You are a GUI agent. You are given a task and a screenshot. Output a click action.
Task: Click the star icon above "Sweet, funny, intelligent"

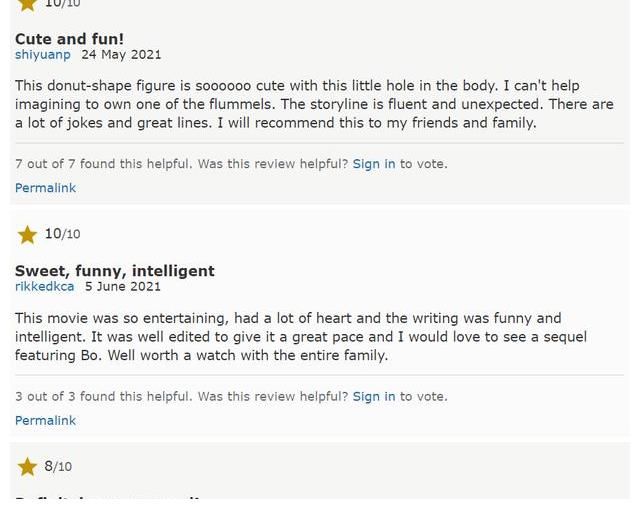[28, 235]
